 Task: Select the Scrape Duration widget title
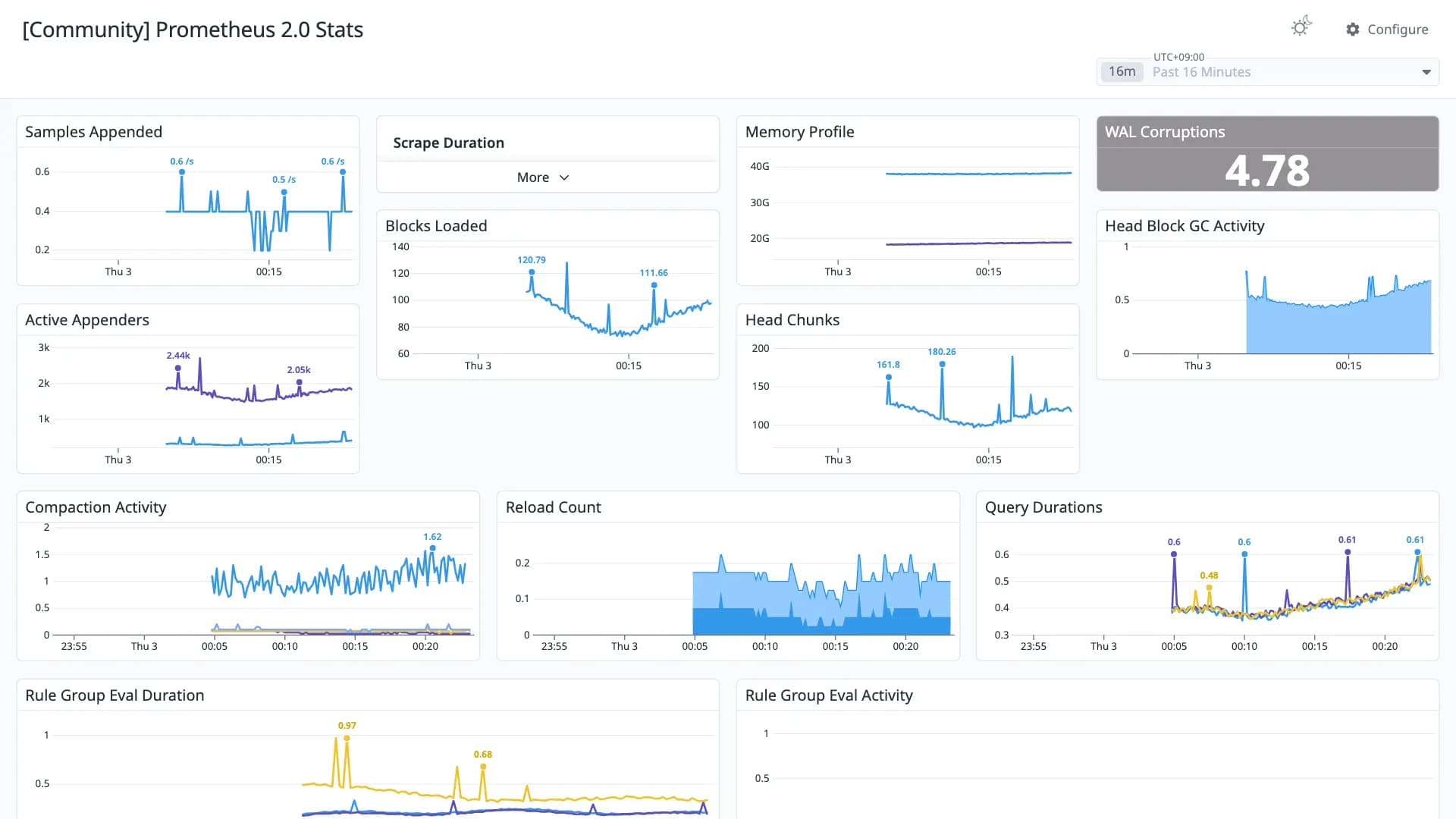[449, 143]
